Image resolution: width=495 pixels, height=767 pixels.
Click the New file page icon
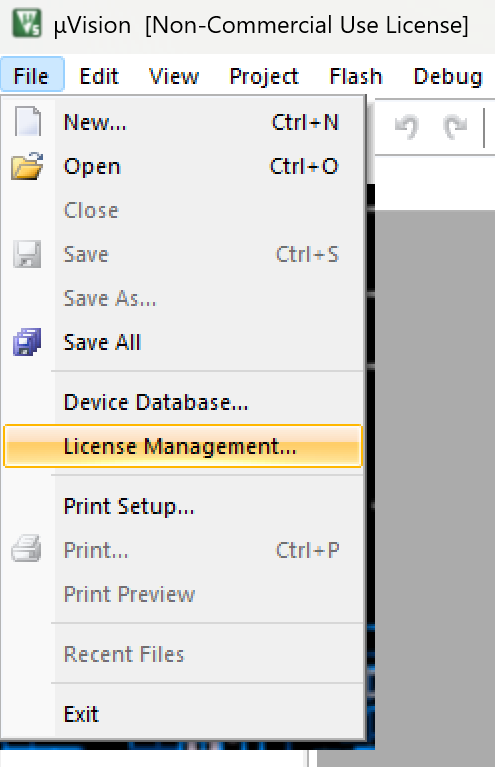27,121
